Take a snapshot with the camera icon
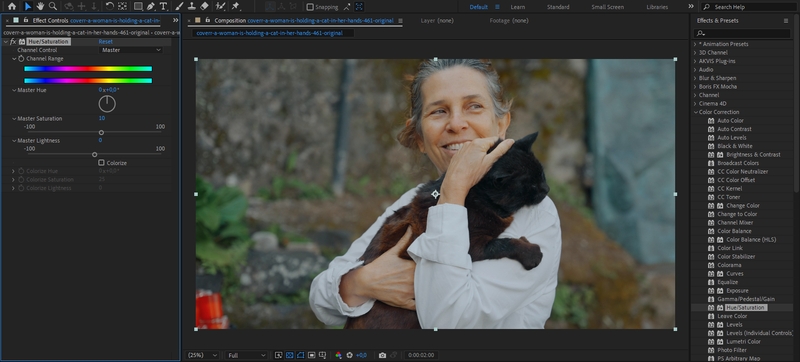The width and height of the screenshot is (800, 362). tap(382, 355)
